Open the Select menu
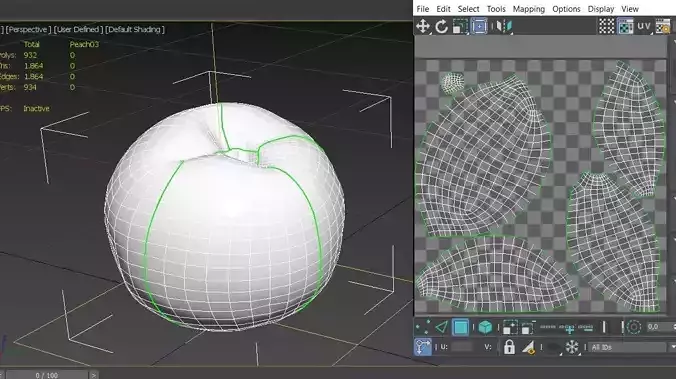This screenshot has width=676, height=379. [x=468, y=9]
